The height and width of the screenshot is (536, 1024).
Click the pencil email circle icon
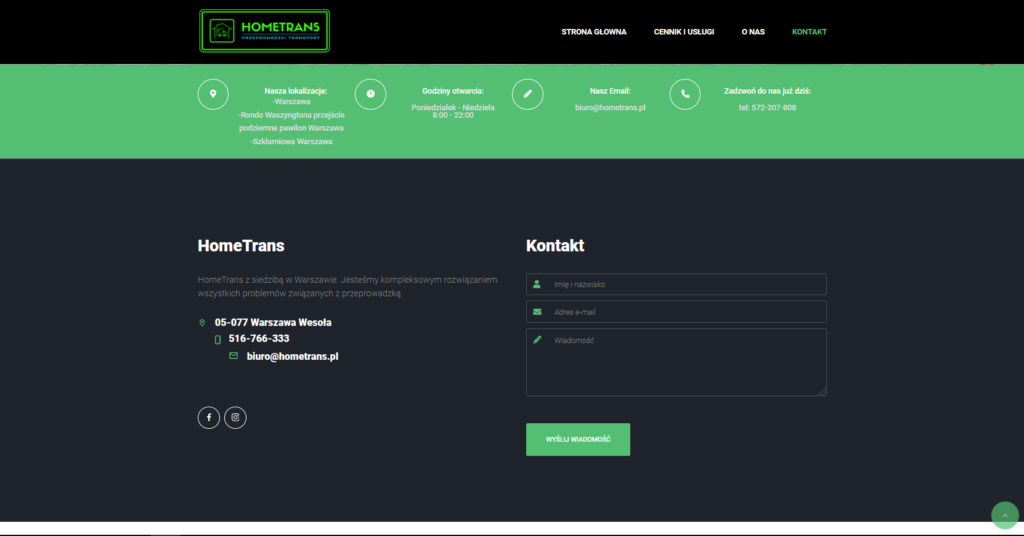pyautogui.click(x=527, y=94)
